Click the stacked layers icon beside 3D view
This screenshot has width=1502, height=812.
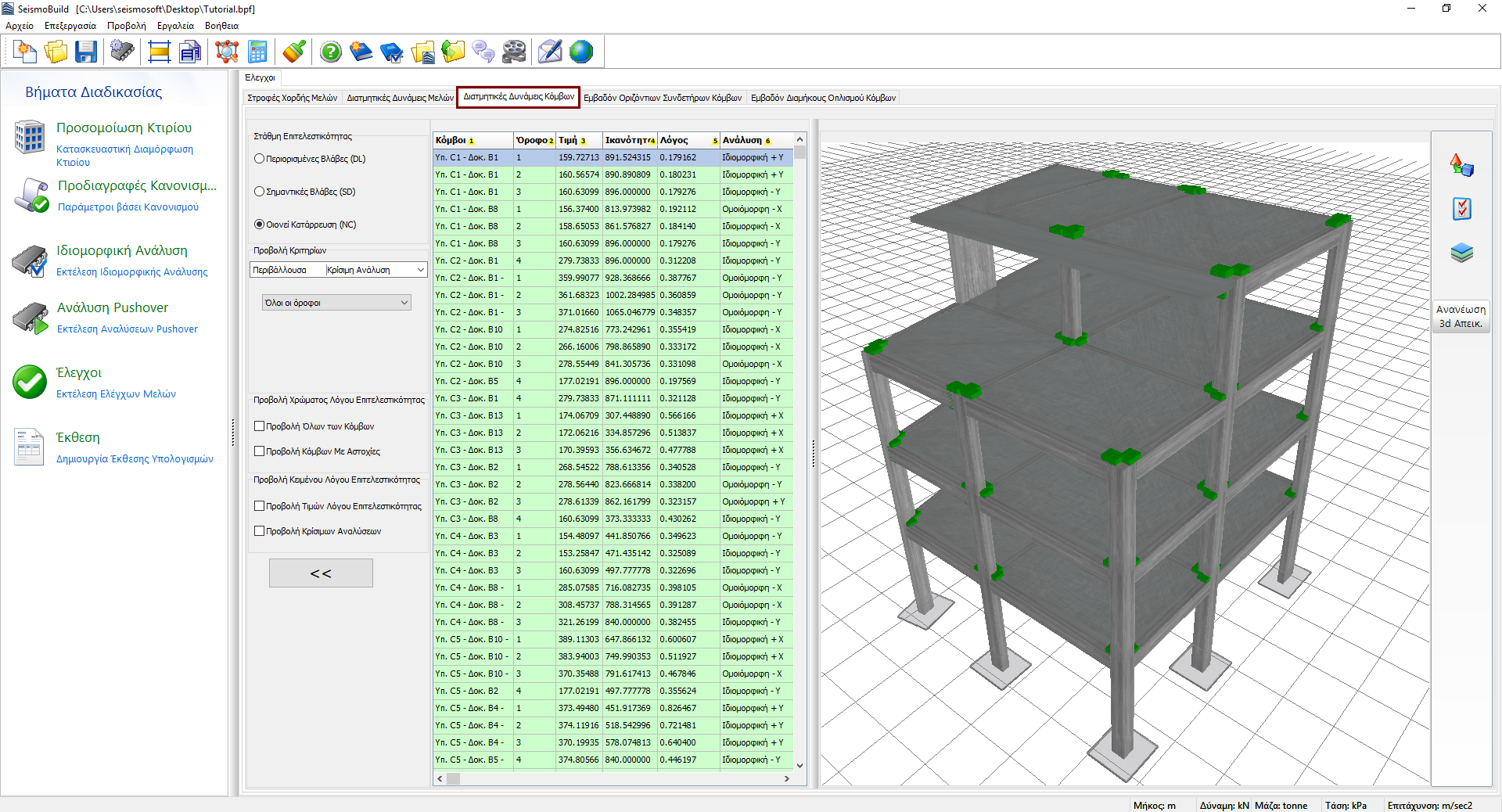coord(1461,253)
